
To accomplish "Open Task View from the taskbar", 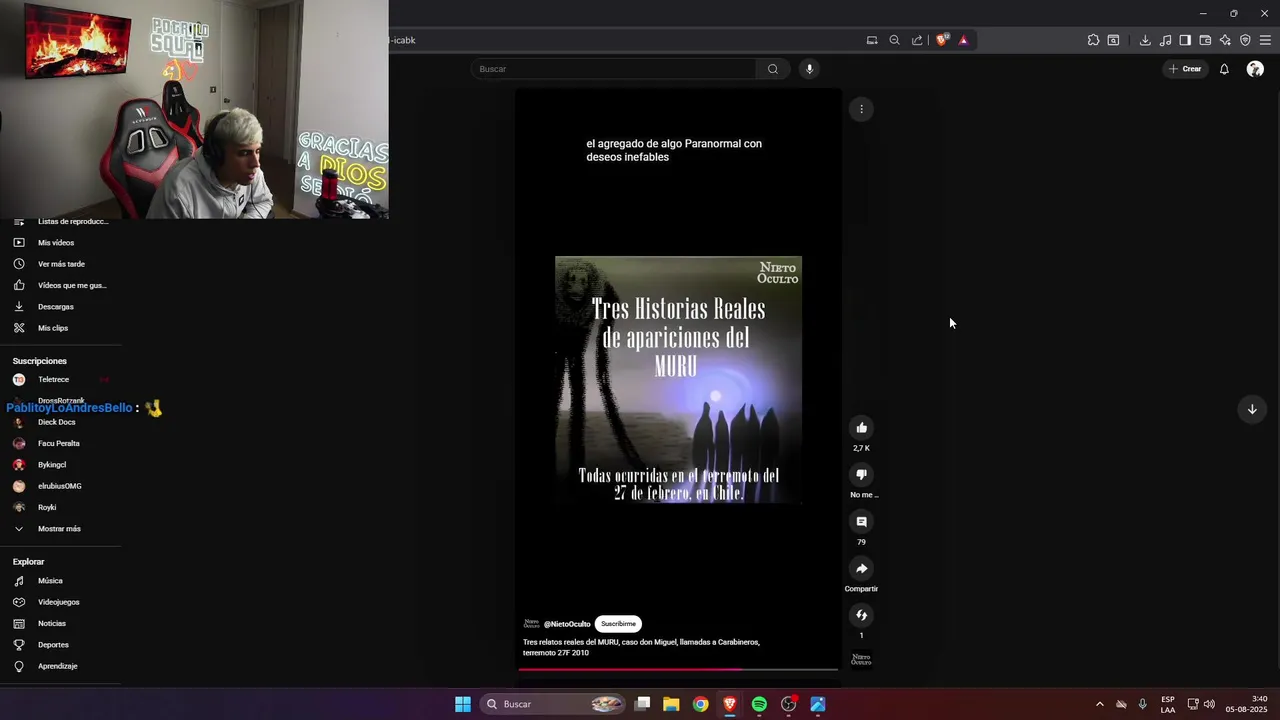I will point(643,704).
